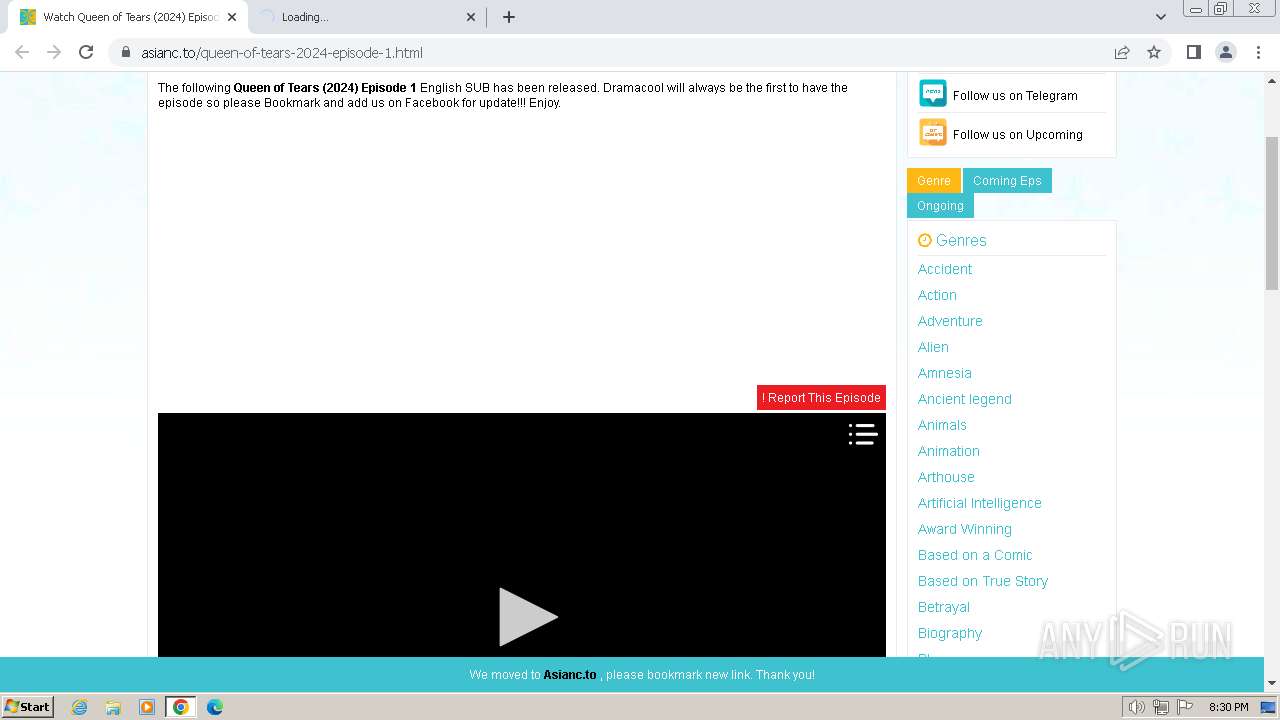The image size is (1280, 720).
Task: Click Report This Episode button
Action: point(821,397)
